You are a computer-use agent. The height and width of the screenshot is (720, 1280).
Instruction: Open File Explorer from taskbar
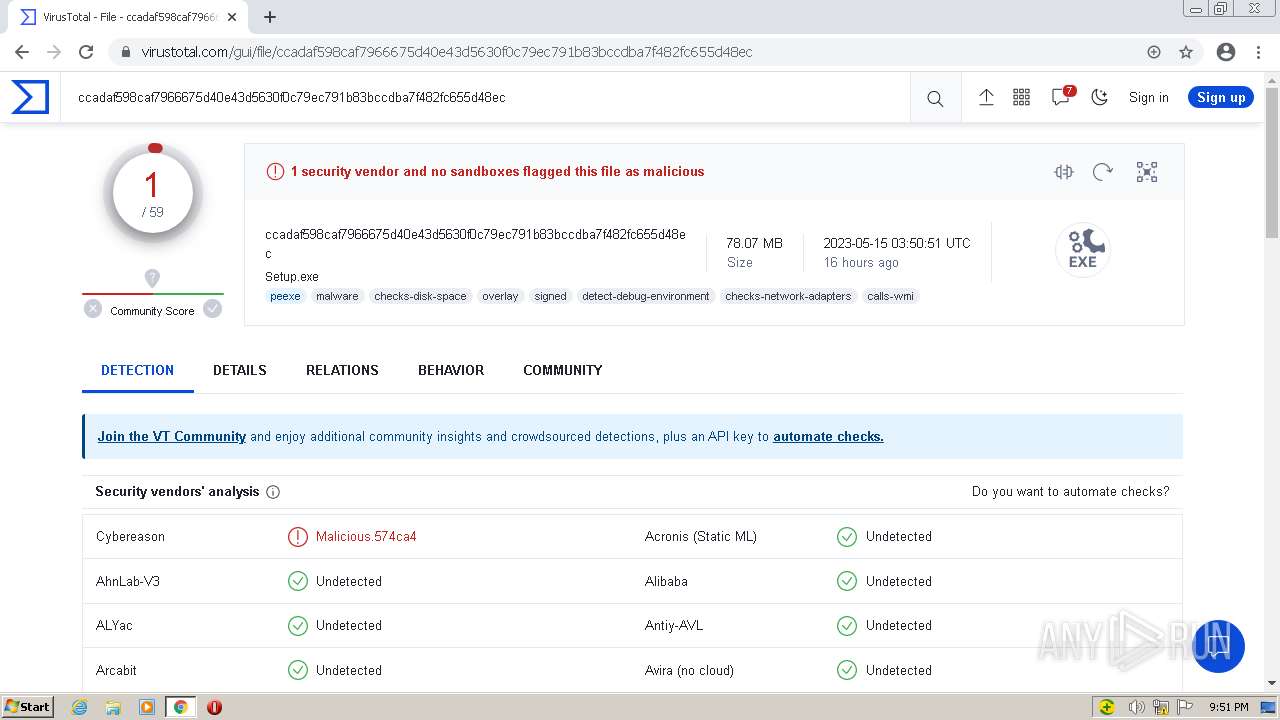tap(113, 707)
